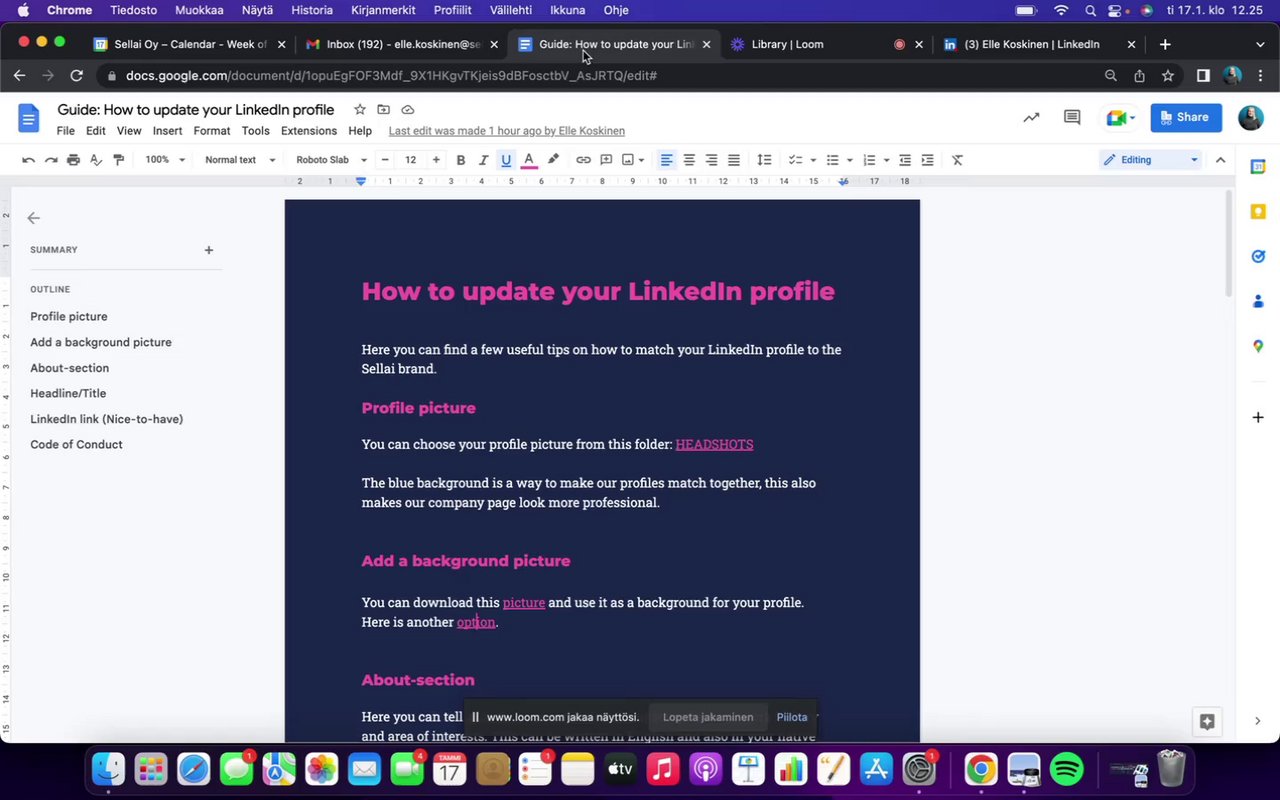Toggle bold formatting
The height and width of the screenshot is (800, 1280).
461,160
